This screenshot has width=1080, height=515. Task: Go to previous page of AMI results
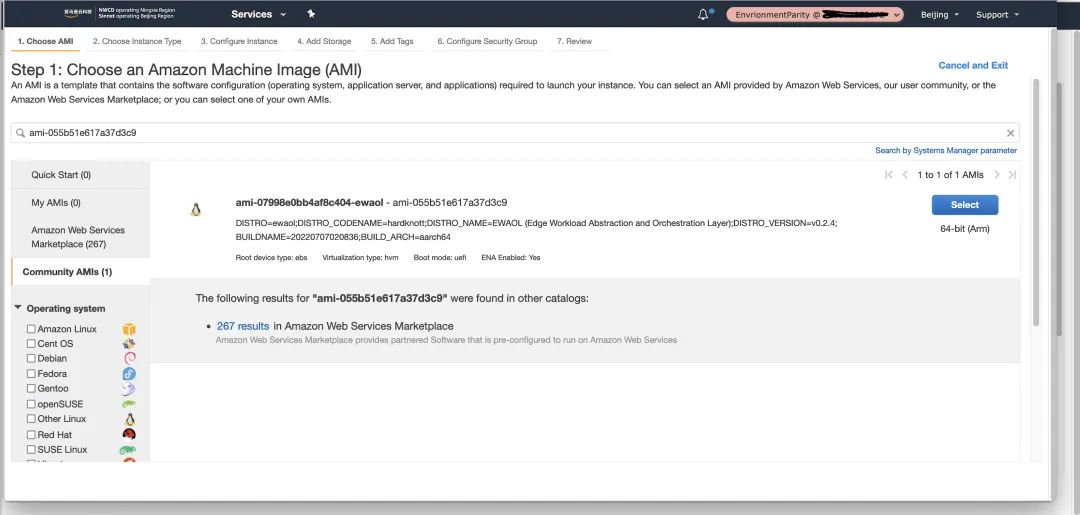(905, 175)
